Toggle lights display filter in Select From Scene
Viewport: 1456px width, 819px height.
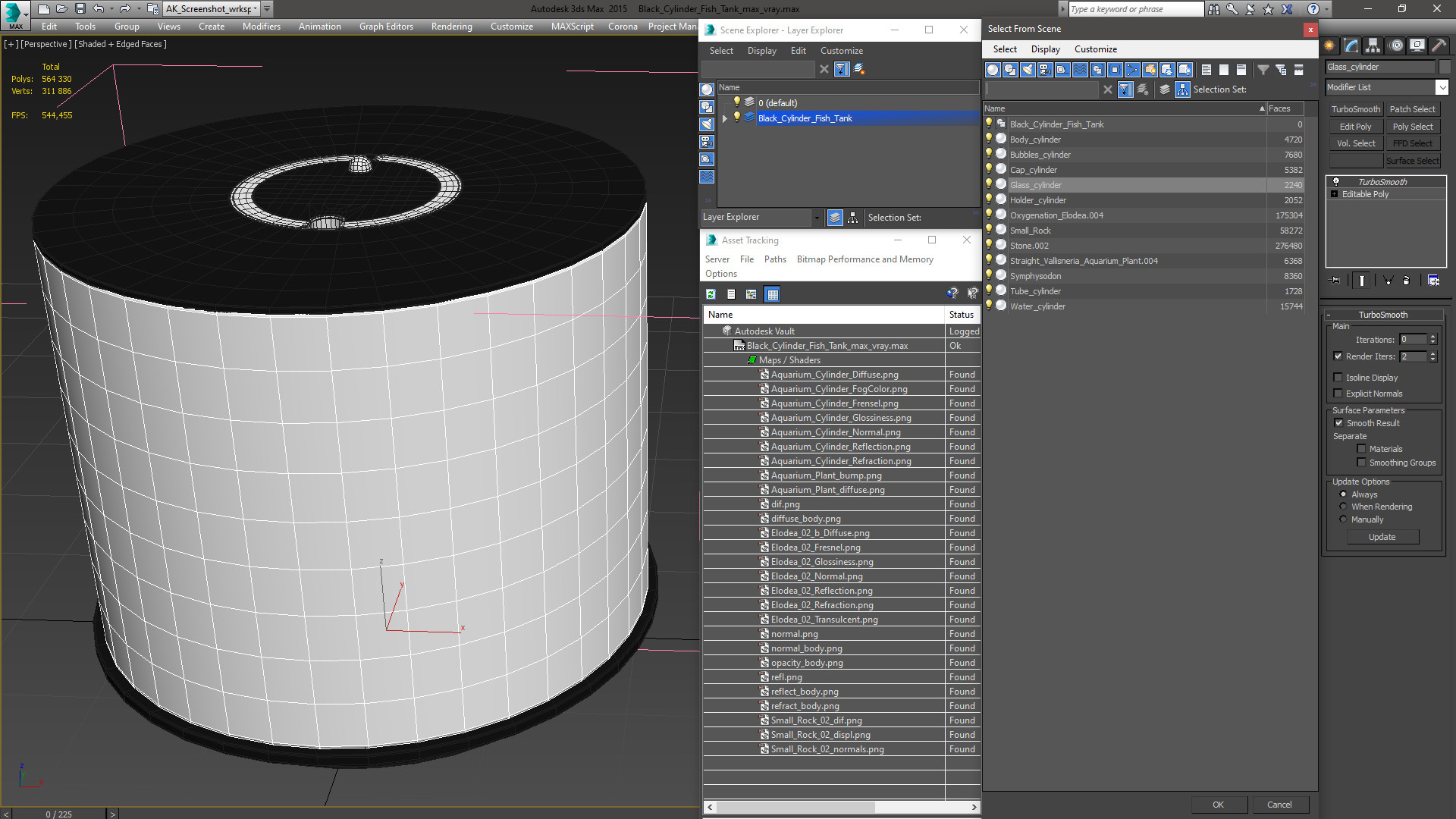click(1028, 70)
